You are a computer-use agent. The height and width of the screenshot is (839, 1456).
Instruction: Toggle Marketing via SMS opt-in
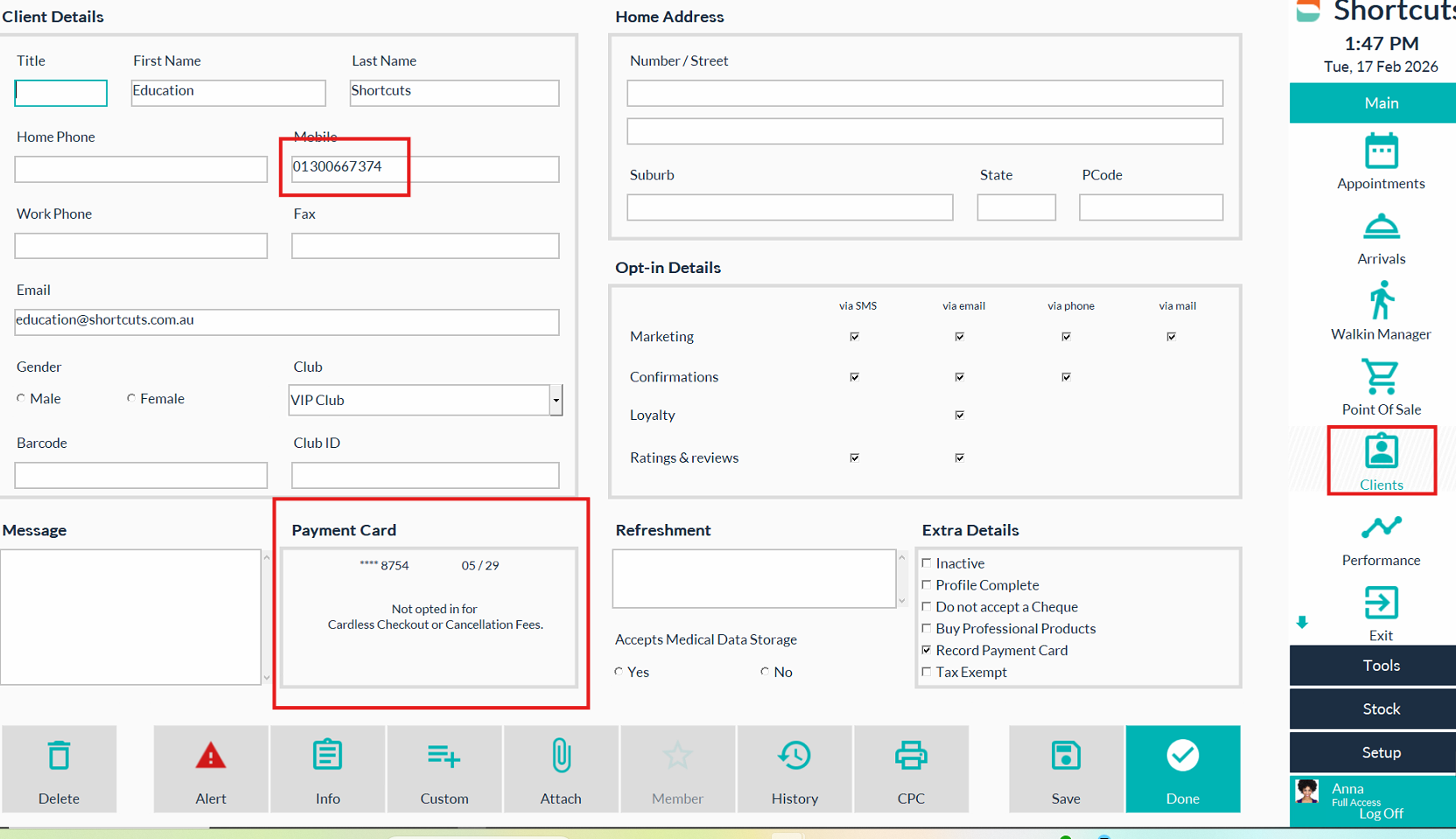tap(855, 337)
